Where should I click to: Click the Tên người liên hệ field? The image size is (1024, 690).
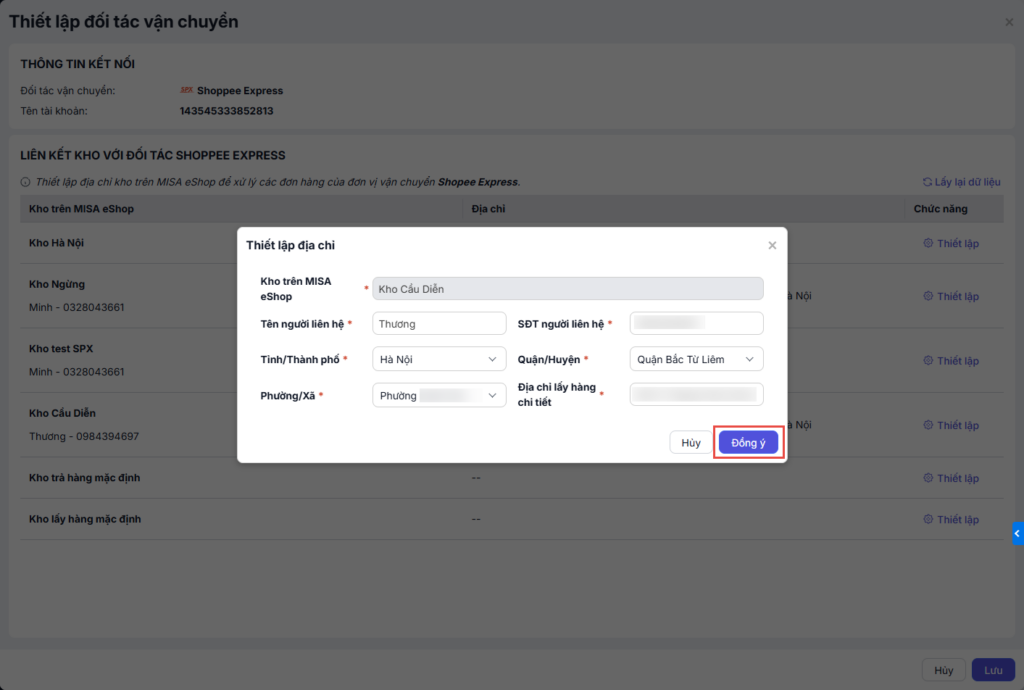439,324
